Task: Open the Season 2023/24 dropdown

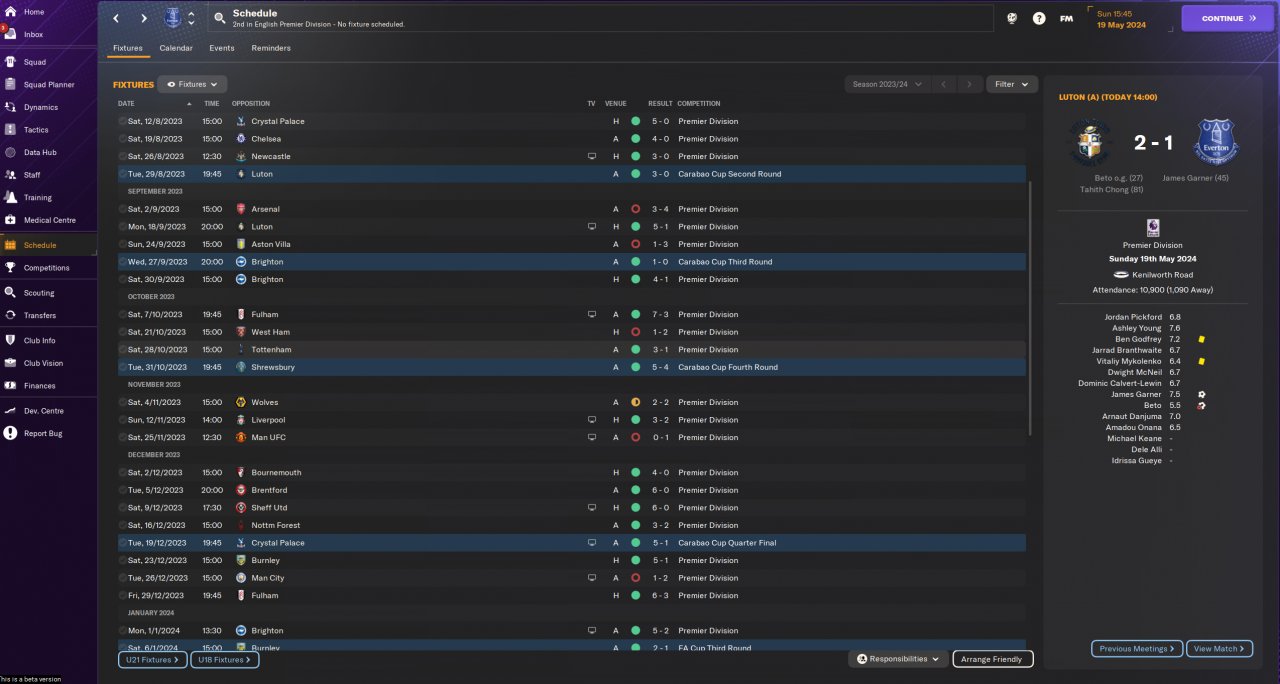Action: (x=888, y=85)
